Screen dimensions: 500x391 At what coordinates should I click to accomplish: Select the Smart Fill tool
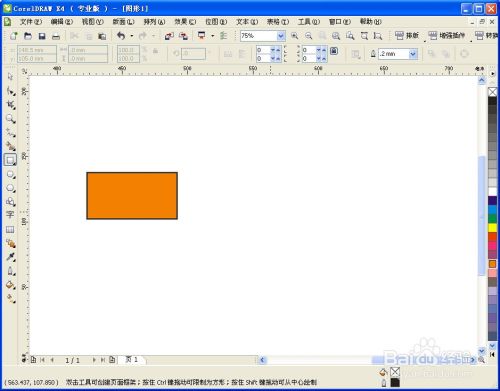pyautogui.click(x=10, y=146)
